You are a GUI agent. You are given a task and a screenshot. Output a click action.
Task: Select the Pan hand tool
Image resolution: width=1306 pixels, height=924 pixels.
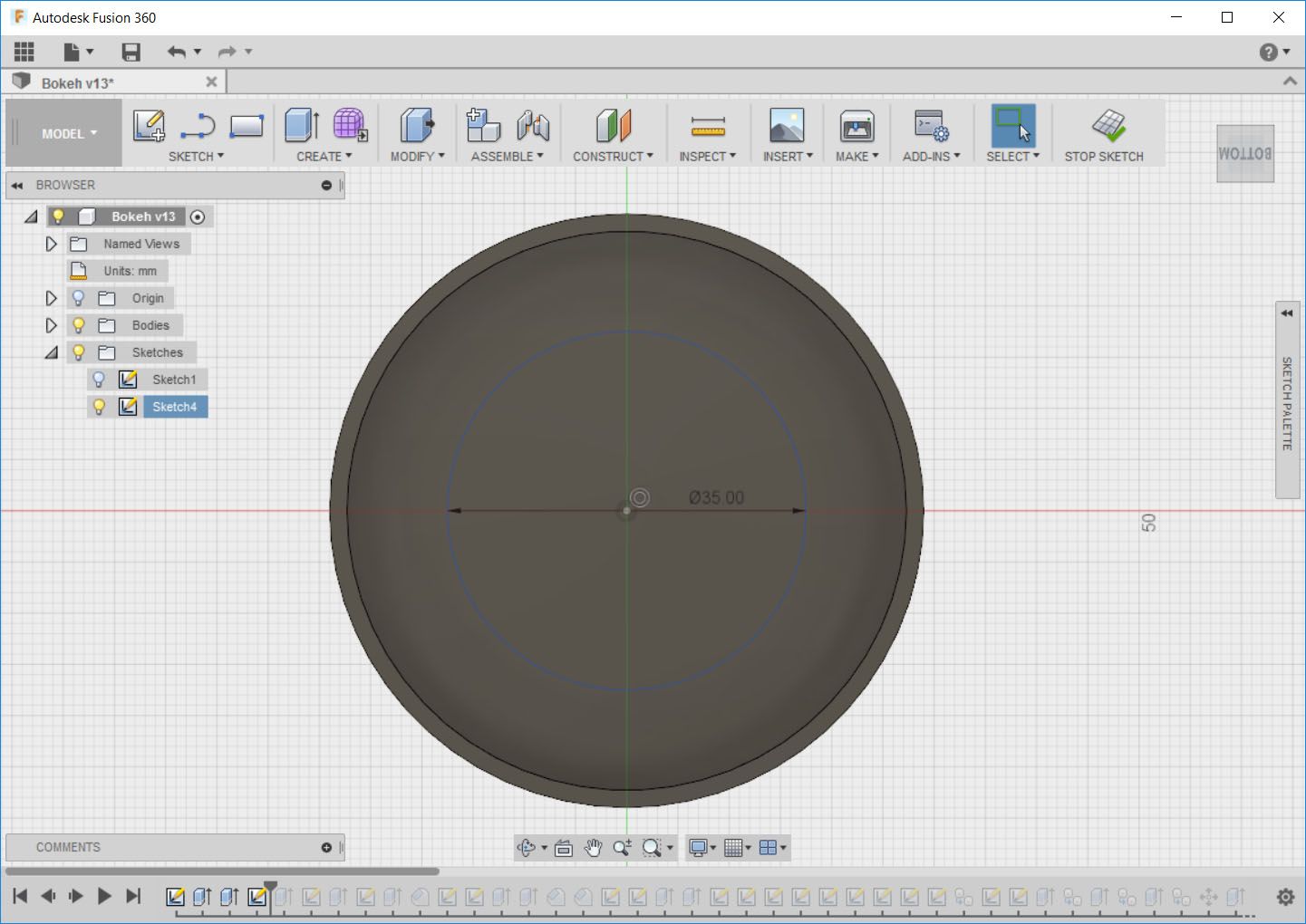593,848
